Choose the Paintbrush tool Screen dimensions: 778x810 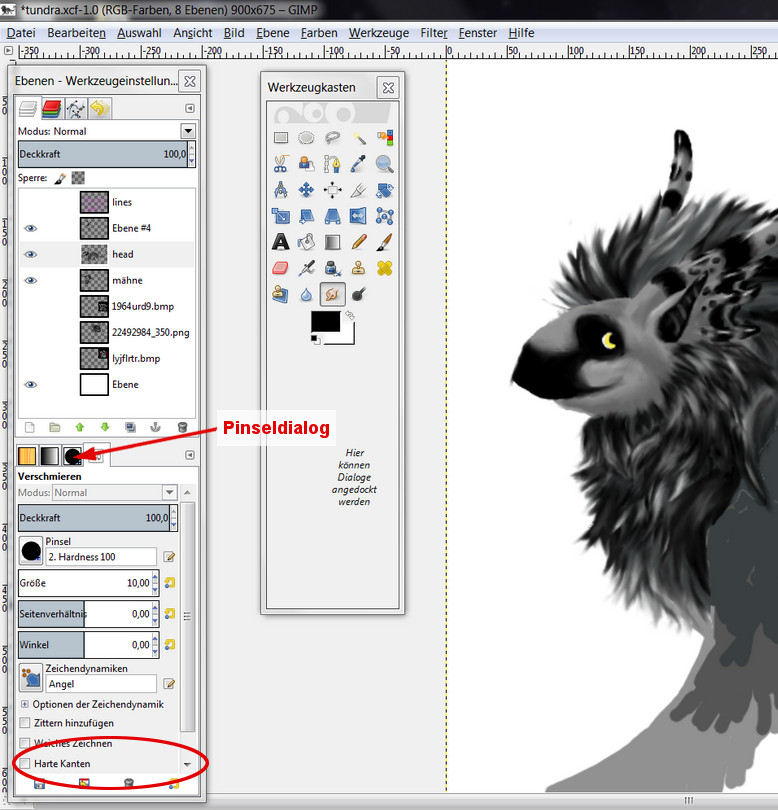385,242
